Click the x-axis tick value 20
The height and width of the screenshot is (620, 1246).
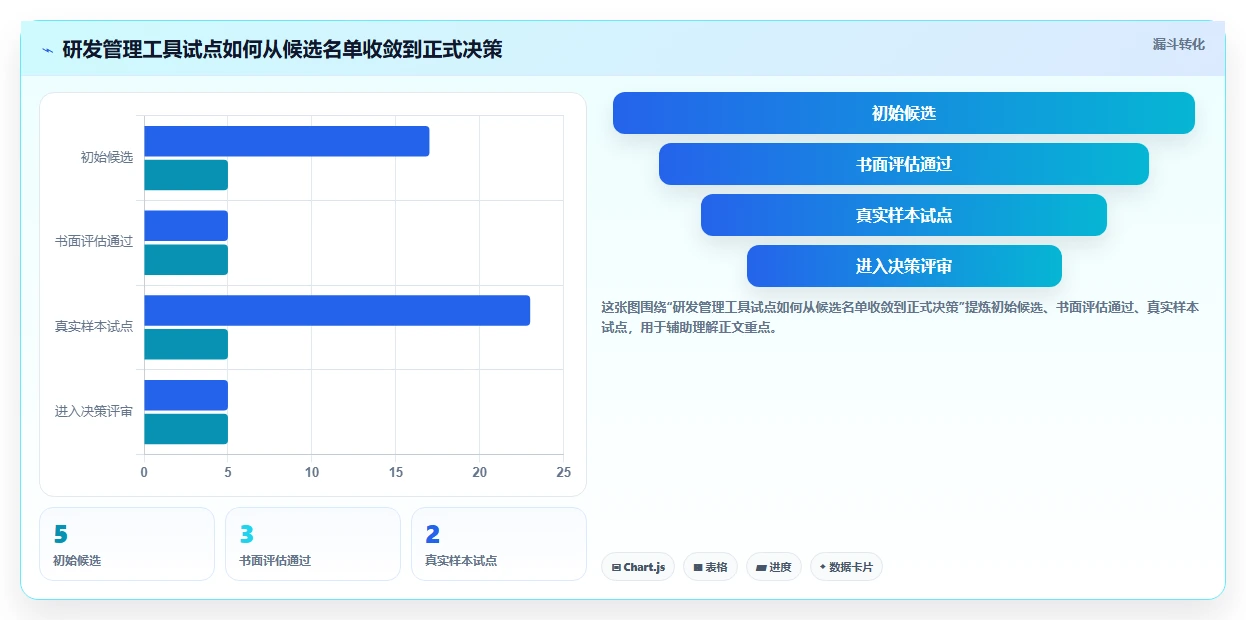[480, 472]
